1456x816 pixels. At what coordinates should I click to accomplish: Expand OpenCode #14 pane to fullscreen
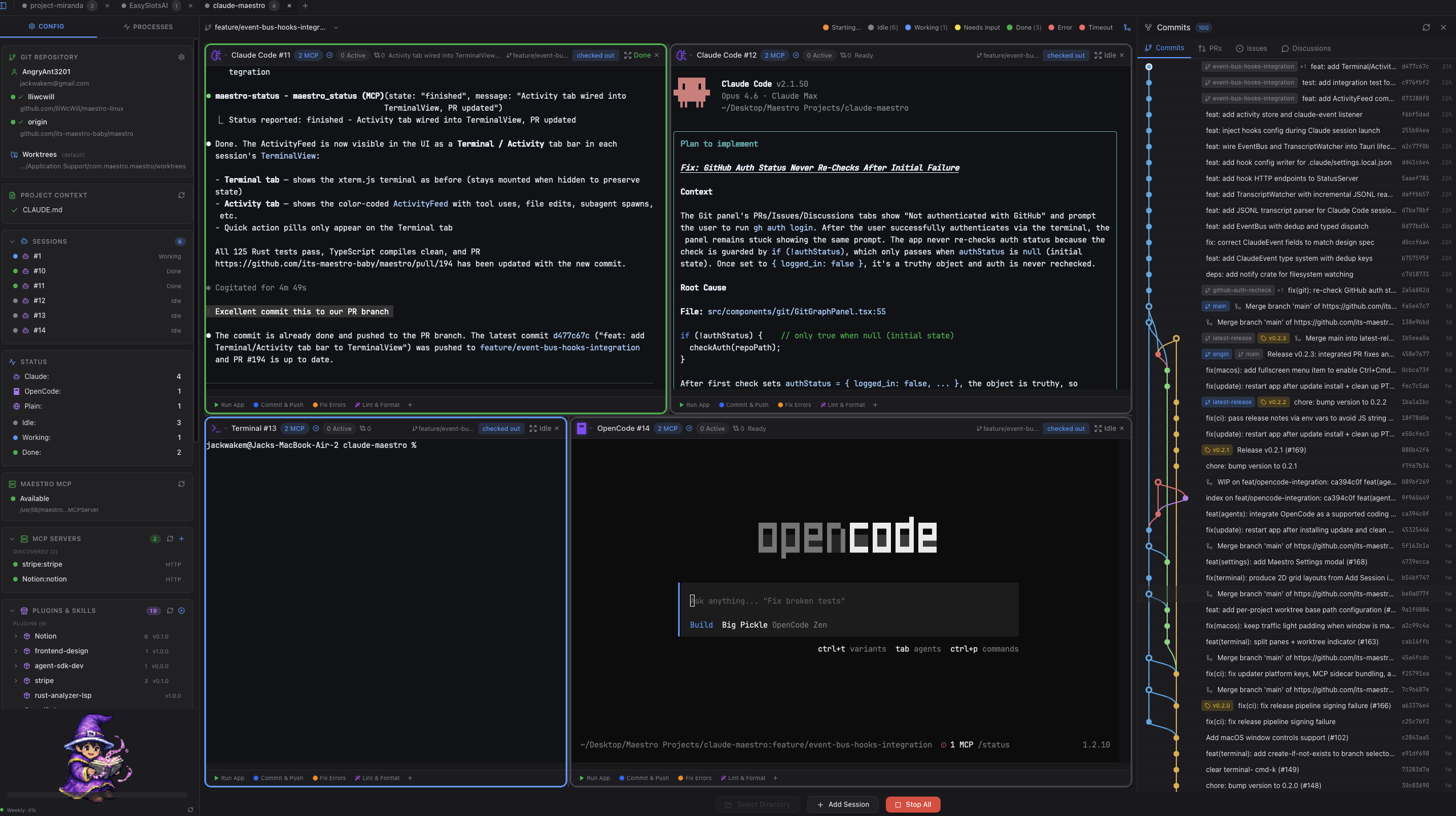[x=1098, y=429]
